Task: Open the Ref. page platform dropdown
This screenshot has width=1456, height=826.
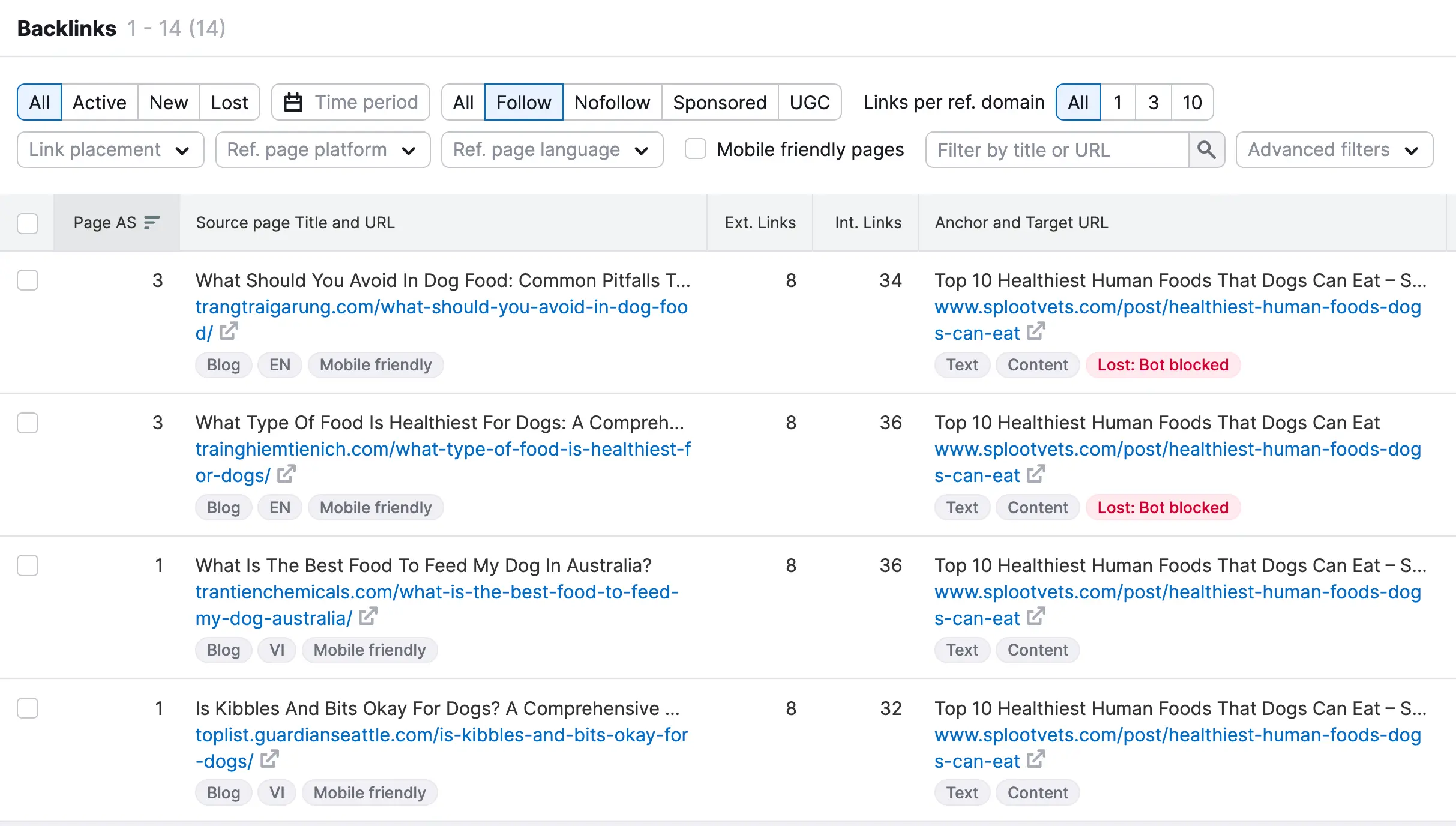Action: tap(322, 149)
